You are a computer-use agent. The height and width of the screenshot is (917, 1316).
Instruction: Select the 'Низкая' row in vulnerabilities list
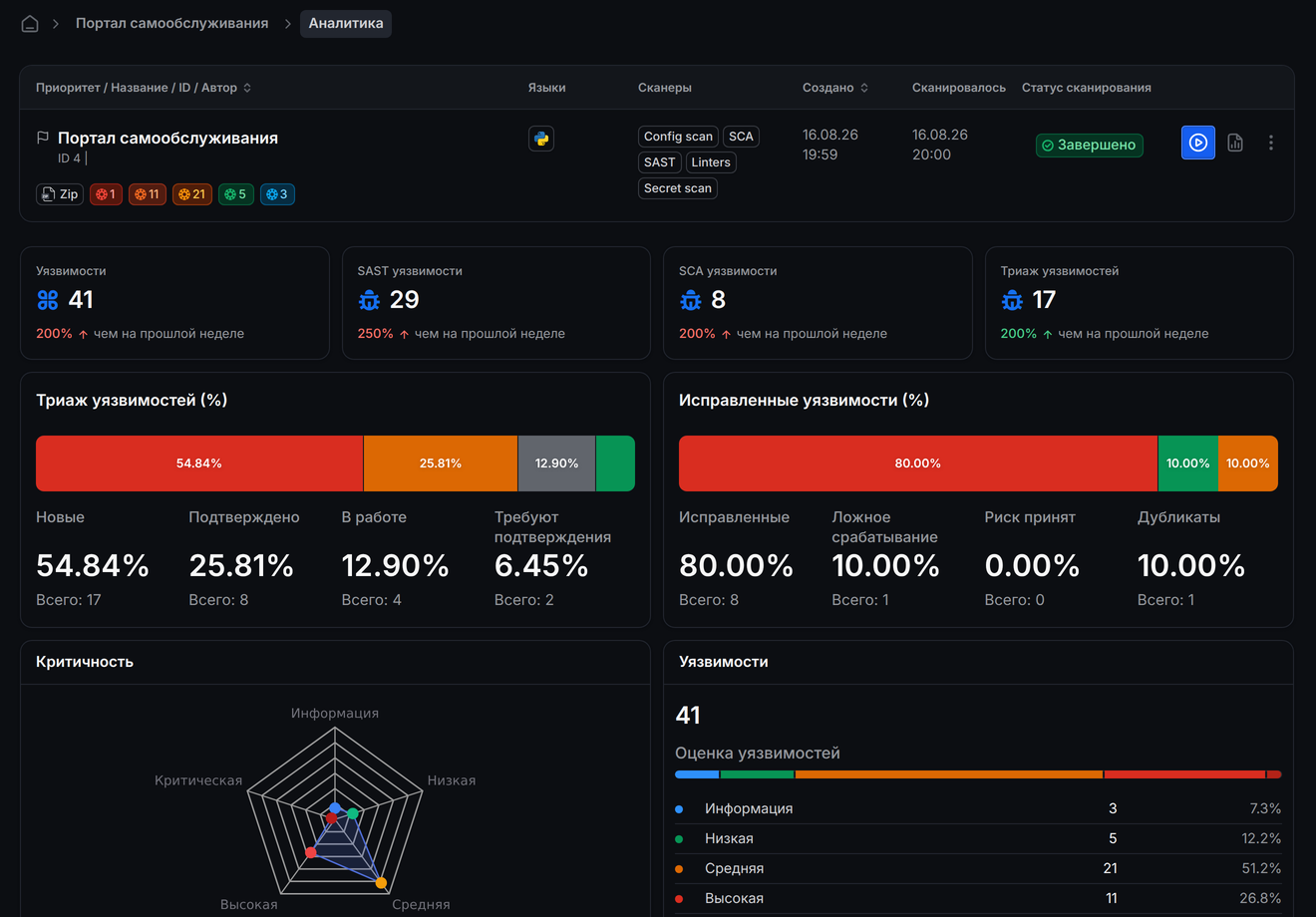(978, 838)
